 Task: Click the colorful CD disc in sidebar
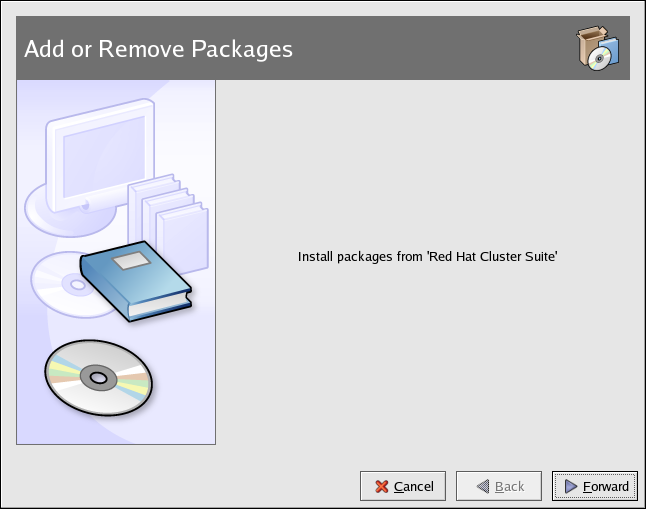[x=98, y=378]
